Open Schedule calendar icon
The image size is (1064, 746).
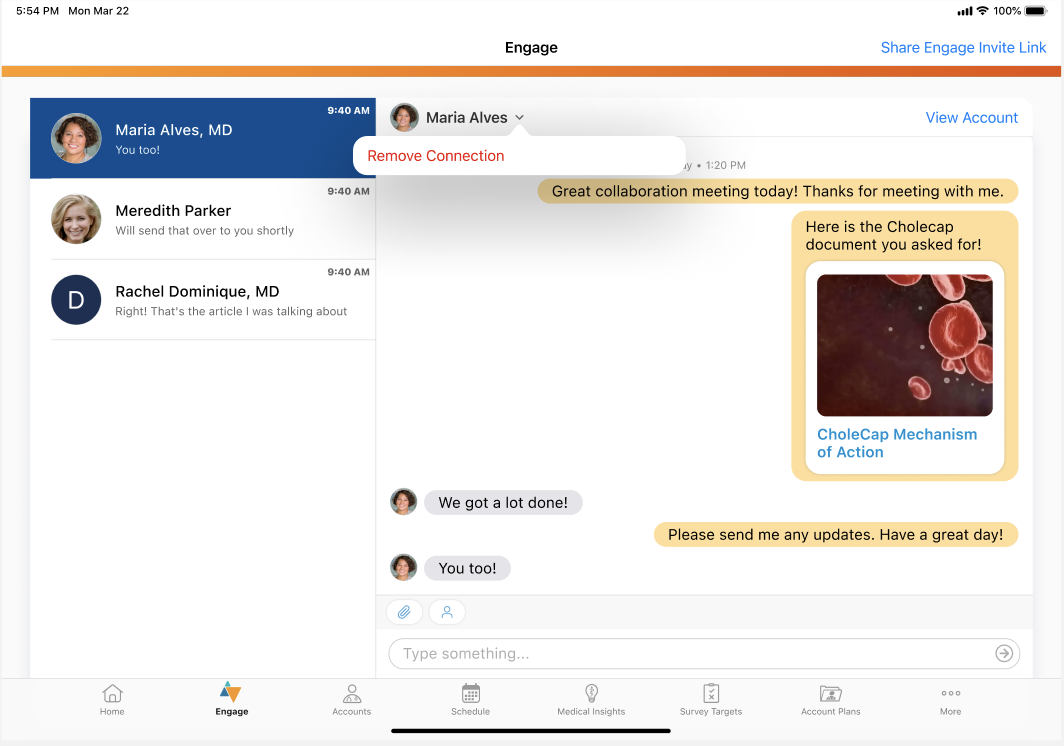[470, 699]
